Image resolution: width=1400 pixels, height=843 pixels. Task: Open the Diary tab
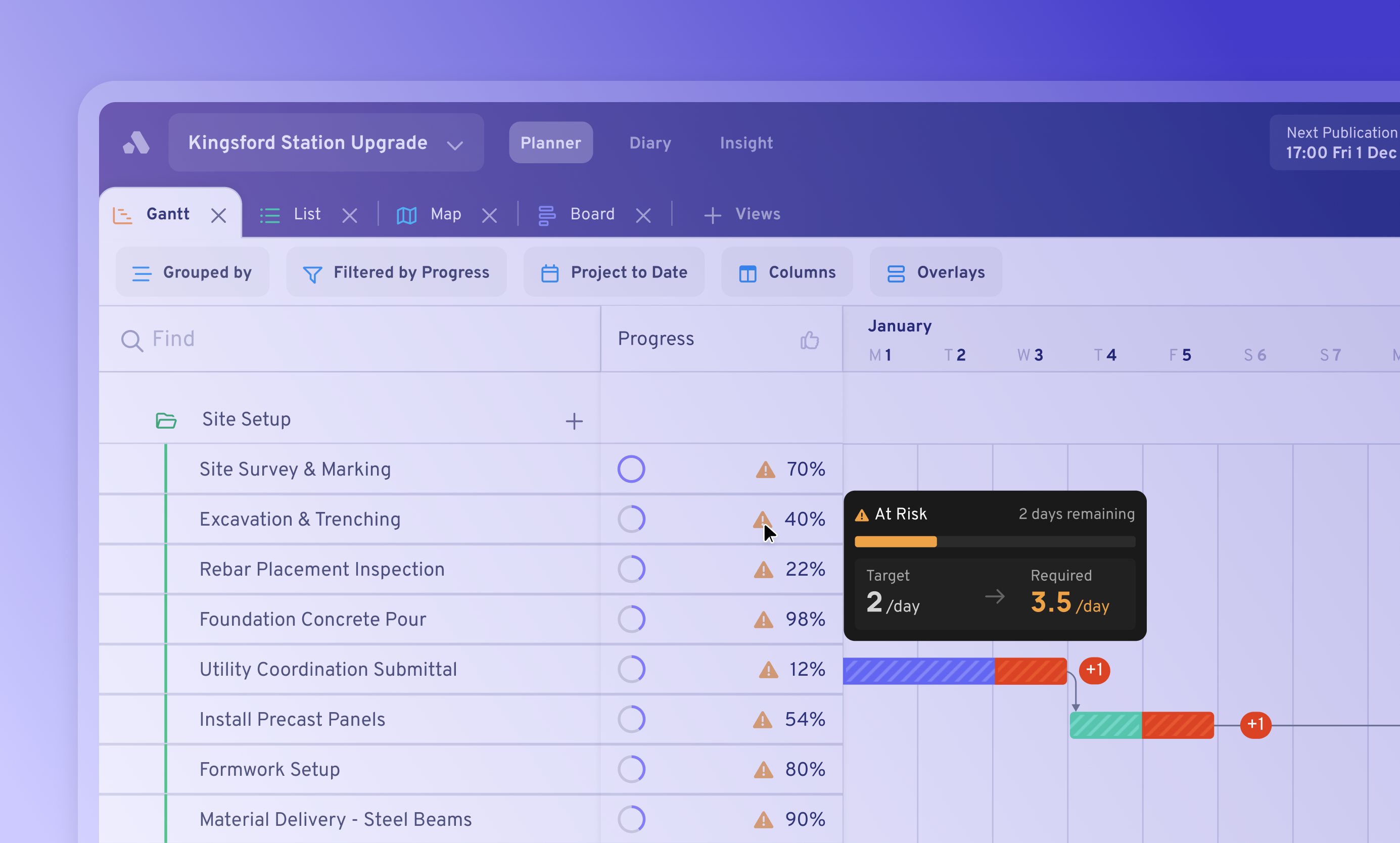tap(650, 143)
